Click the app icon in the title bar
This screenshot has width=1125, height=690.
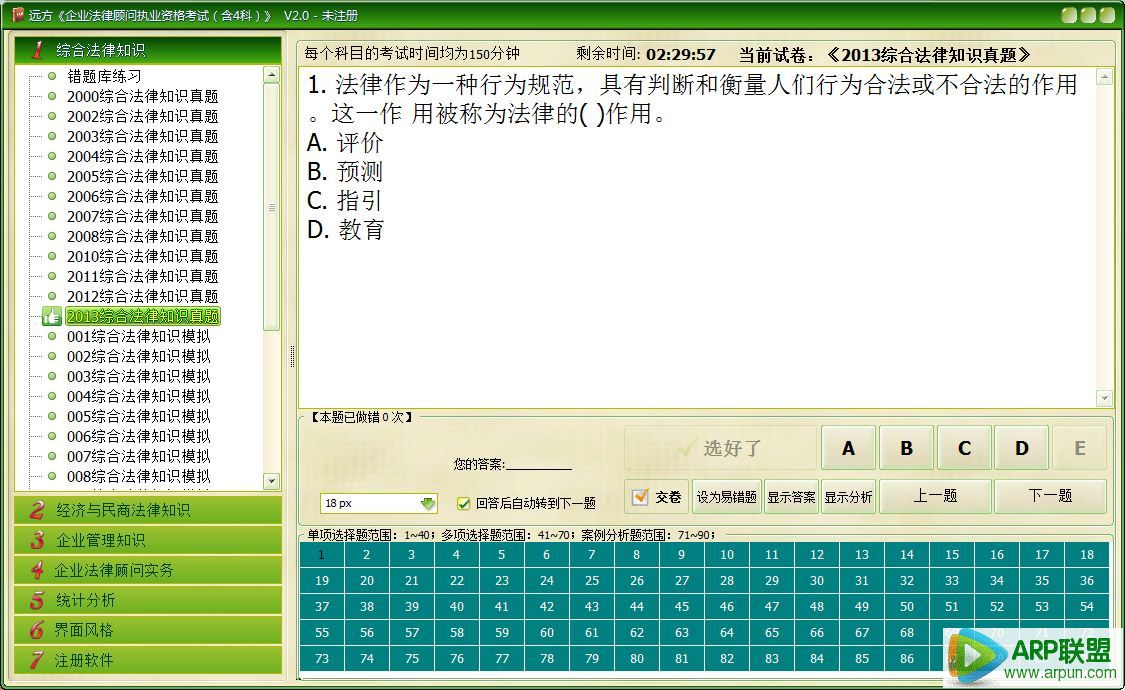(x=17, y=15)
